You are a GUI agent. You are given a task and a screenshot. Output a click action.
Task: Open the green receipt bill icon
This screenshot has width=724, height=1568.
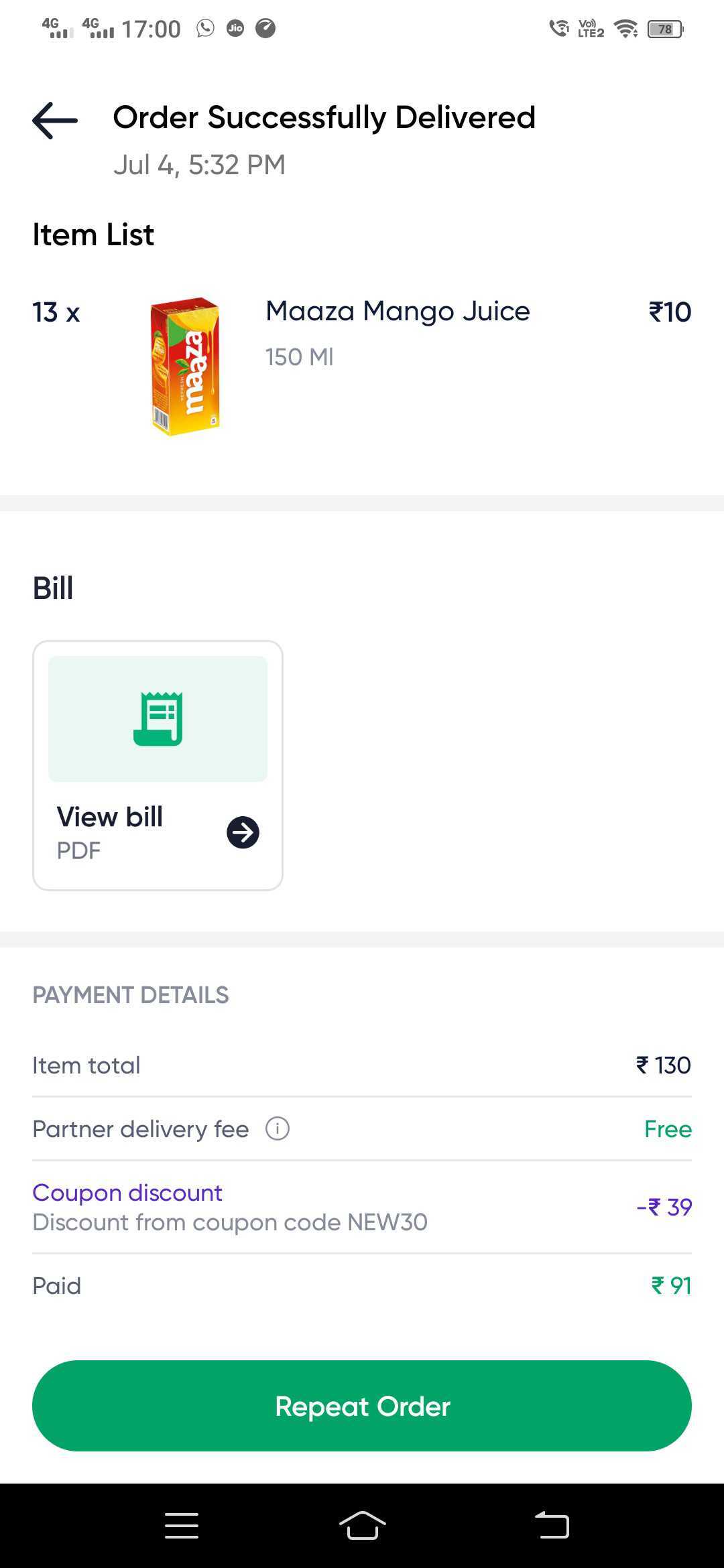coord(158,718)
